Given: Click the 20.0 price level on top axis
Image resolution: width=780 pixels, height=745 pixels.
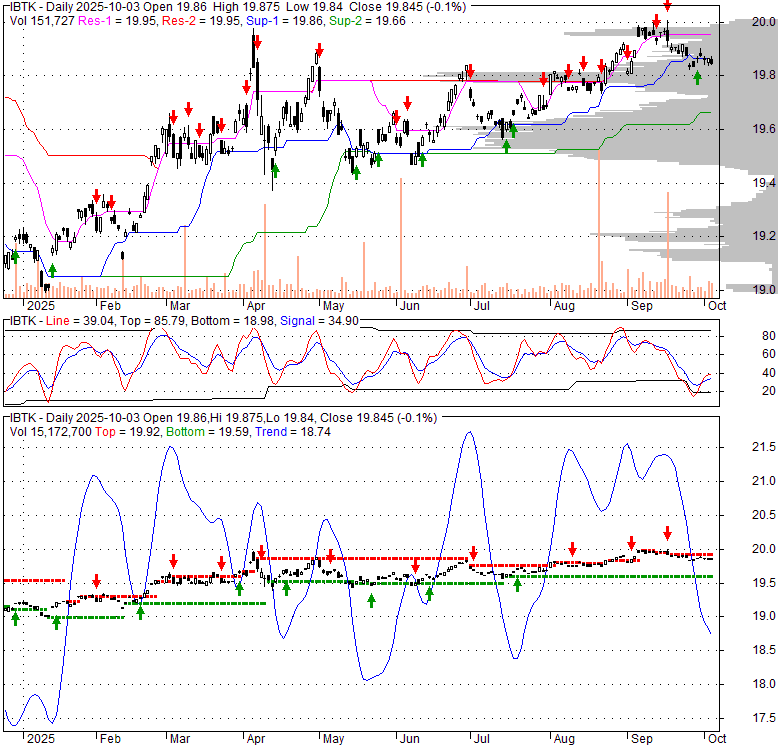Looking at the screenshot, I should 763,22.
